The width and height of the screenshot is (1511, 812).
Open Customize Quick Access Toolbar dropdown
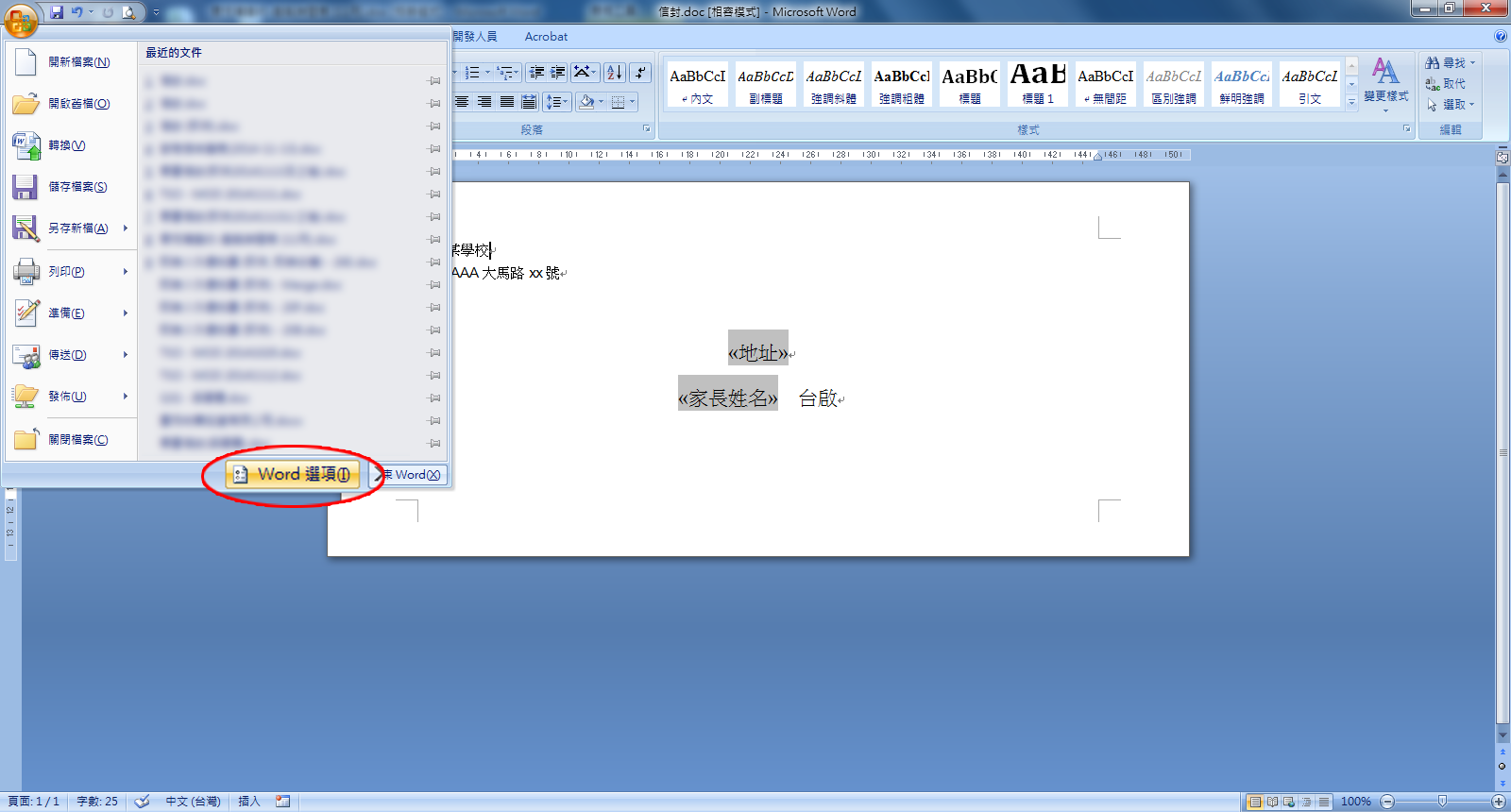coord(156,13)
